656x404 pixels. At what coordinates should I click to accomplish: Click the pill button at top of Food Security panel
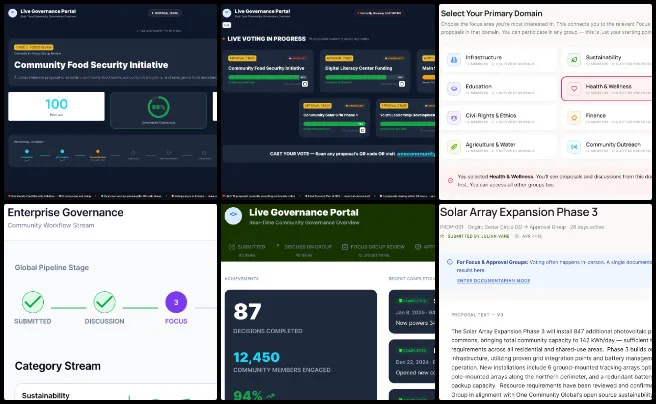[165, 13]
